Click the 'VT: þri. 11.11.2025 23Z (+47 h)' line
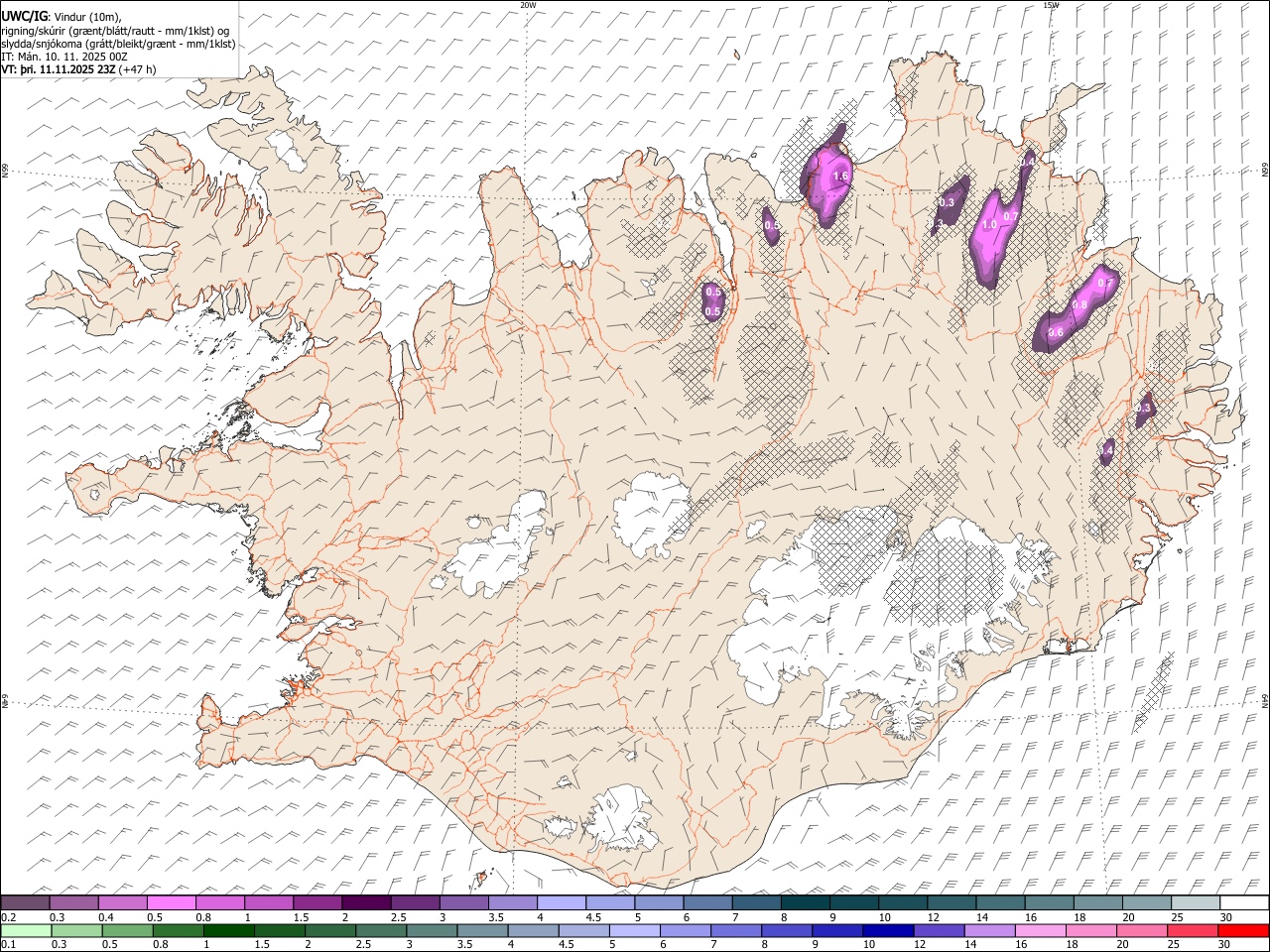Screen dimensions: 1270x952 point(78,70)
